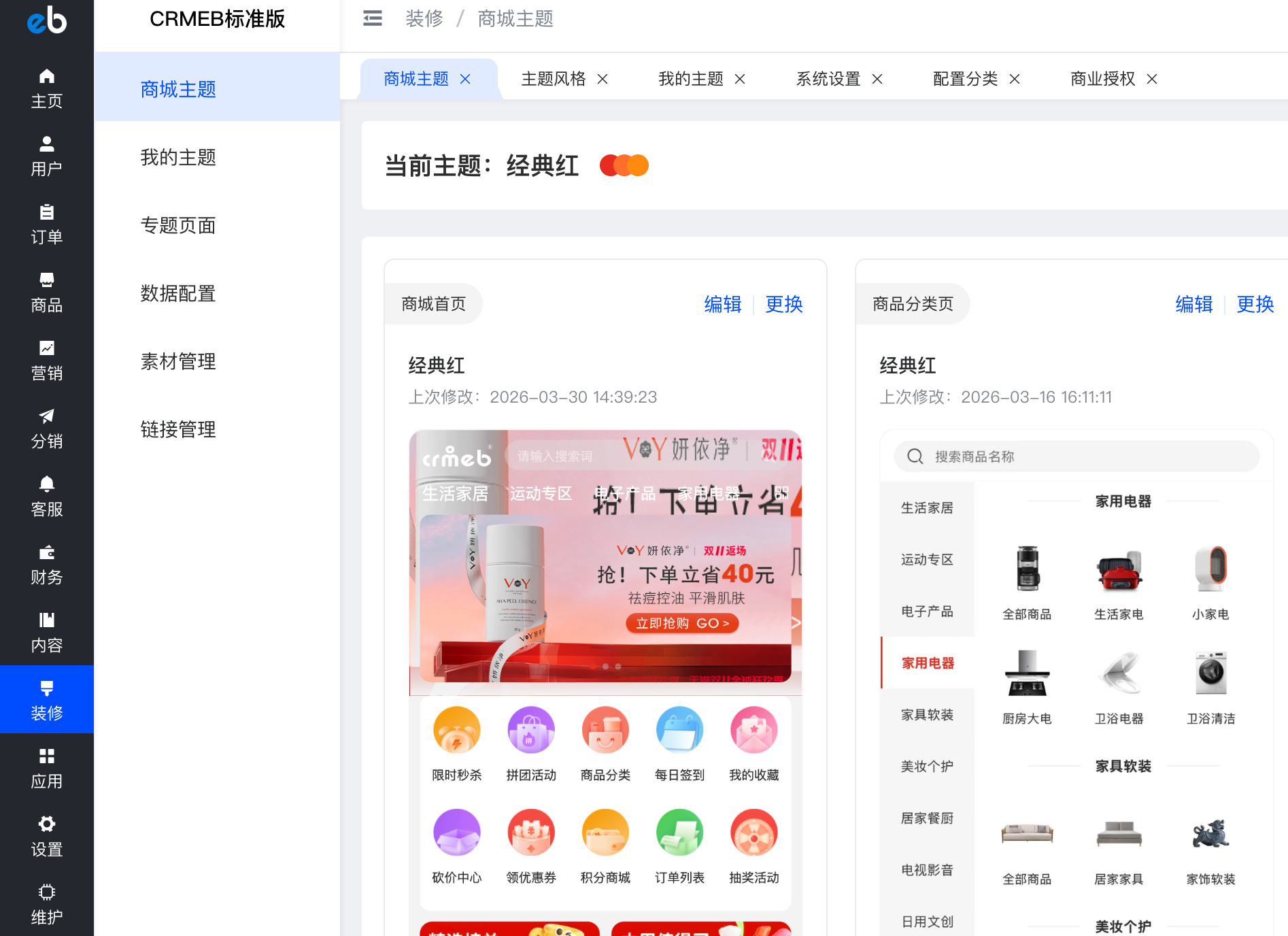Click the 厨房大电 product thumbnail
Viewport: 1288px width, 936px height.
coord(1027,673)
